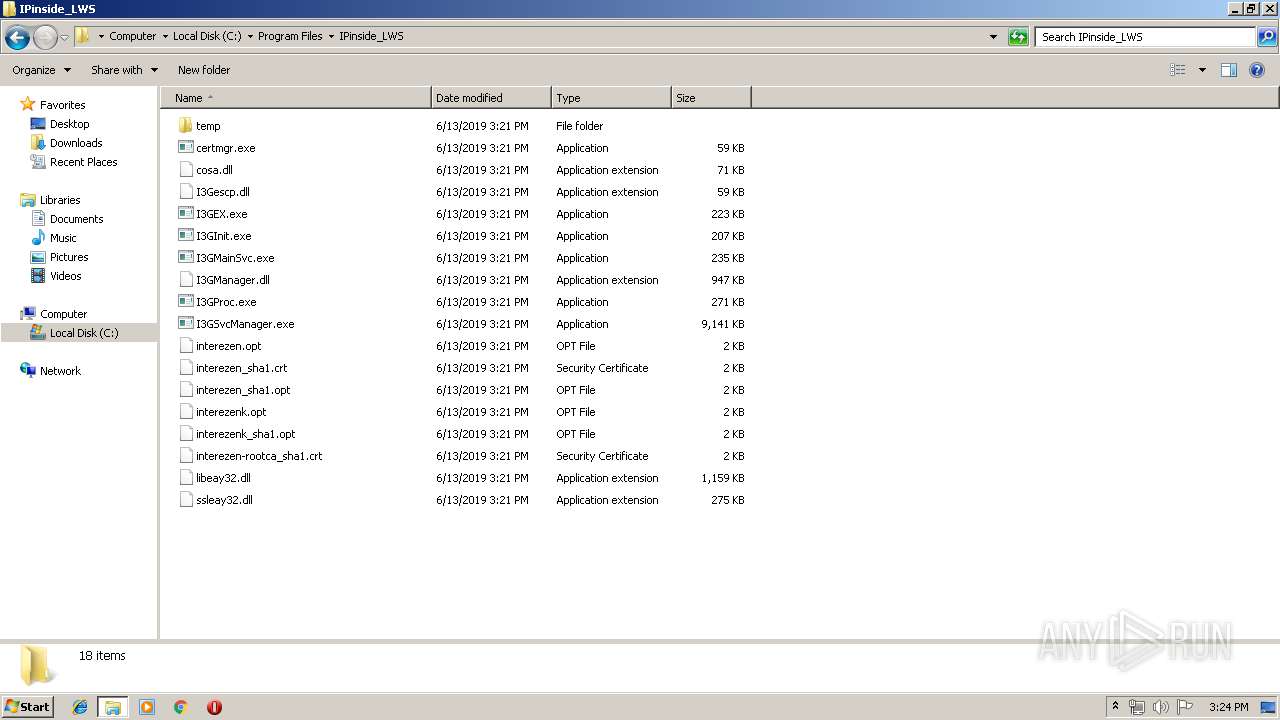This screenshot has height=720, width=1280.
Task: Select the interezen.opt file name
Action: [x=228, y=346]
